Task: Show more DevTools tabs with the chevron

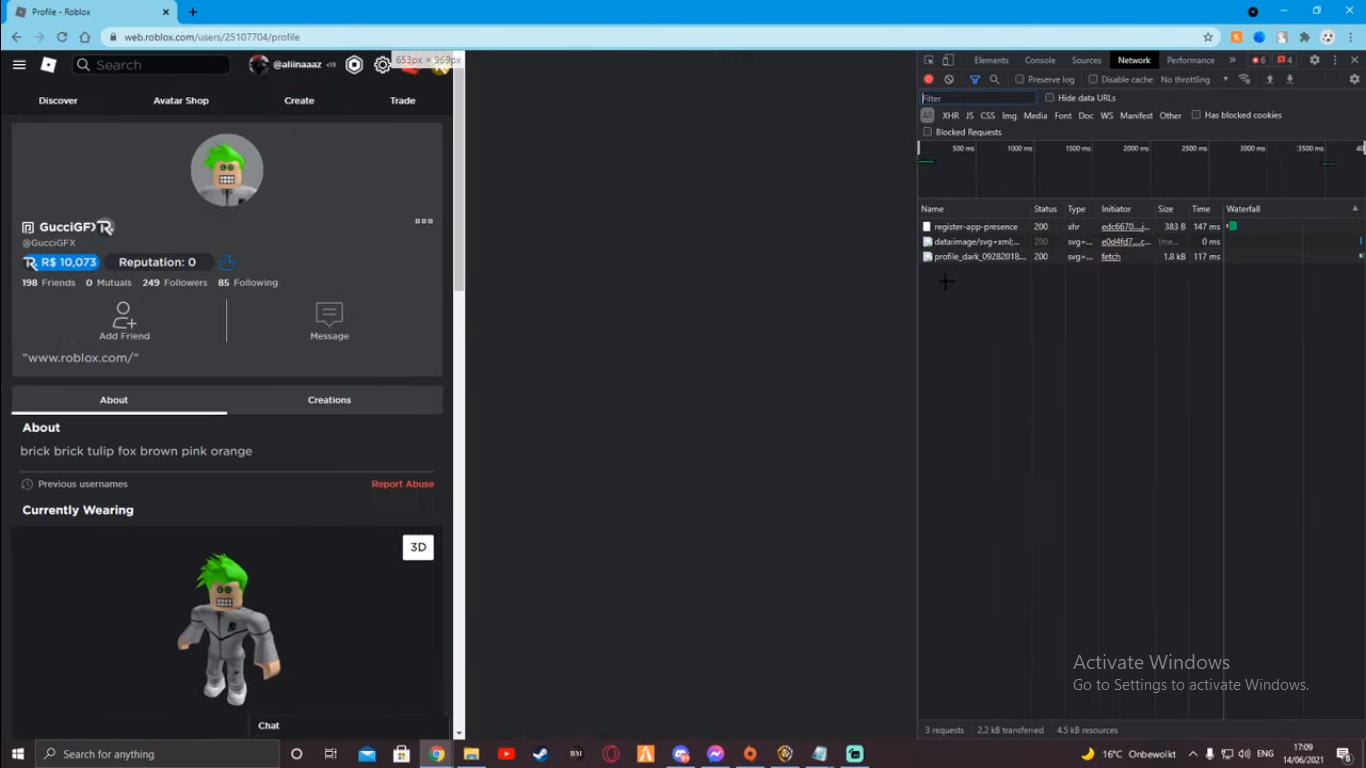Action: 1232,60
